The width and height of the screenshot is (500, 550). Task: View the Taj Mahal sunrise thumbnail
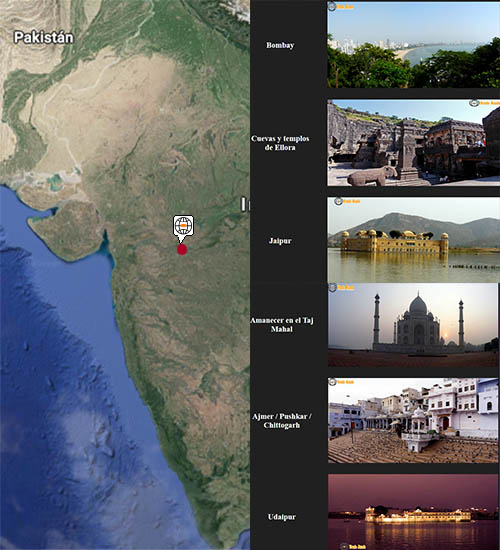coord(413,325)
